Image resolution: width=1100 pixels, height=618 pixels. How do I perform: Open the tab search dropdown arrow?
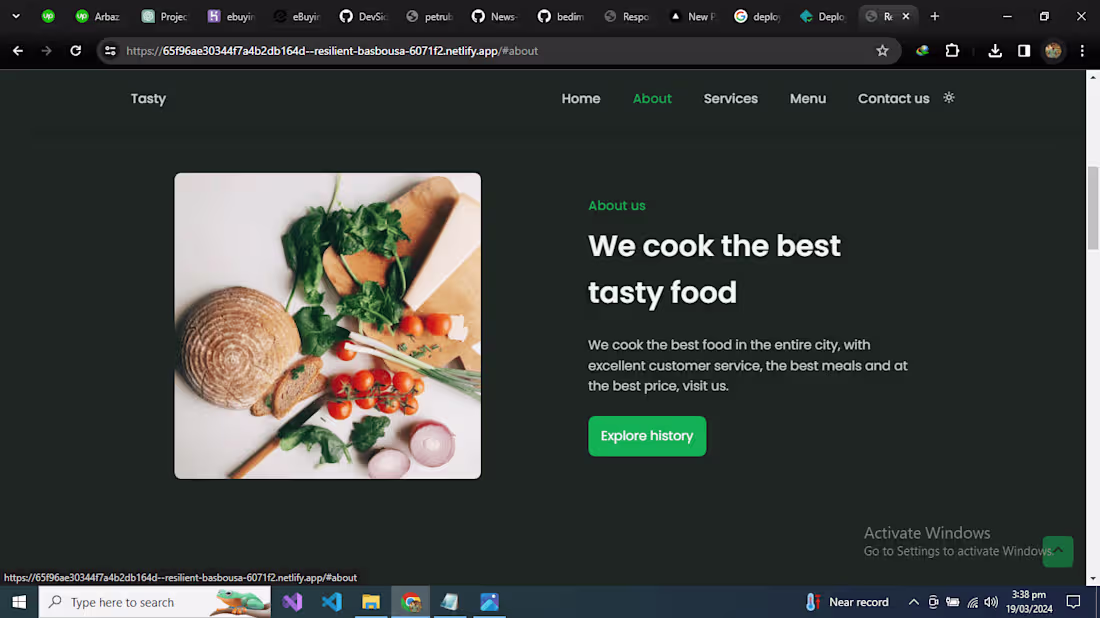tap(15, 16)
